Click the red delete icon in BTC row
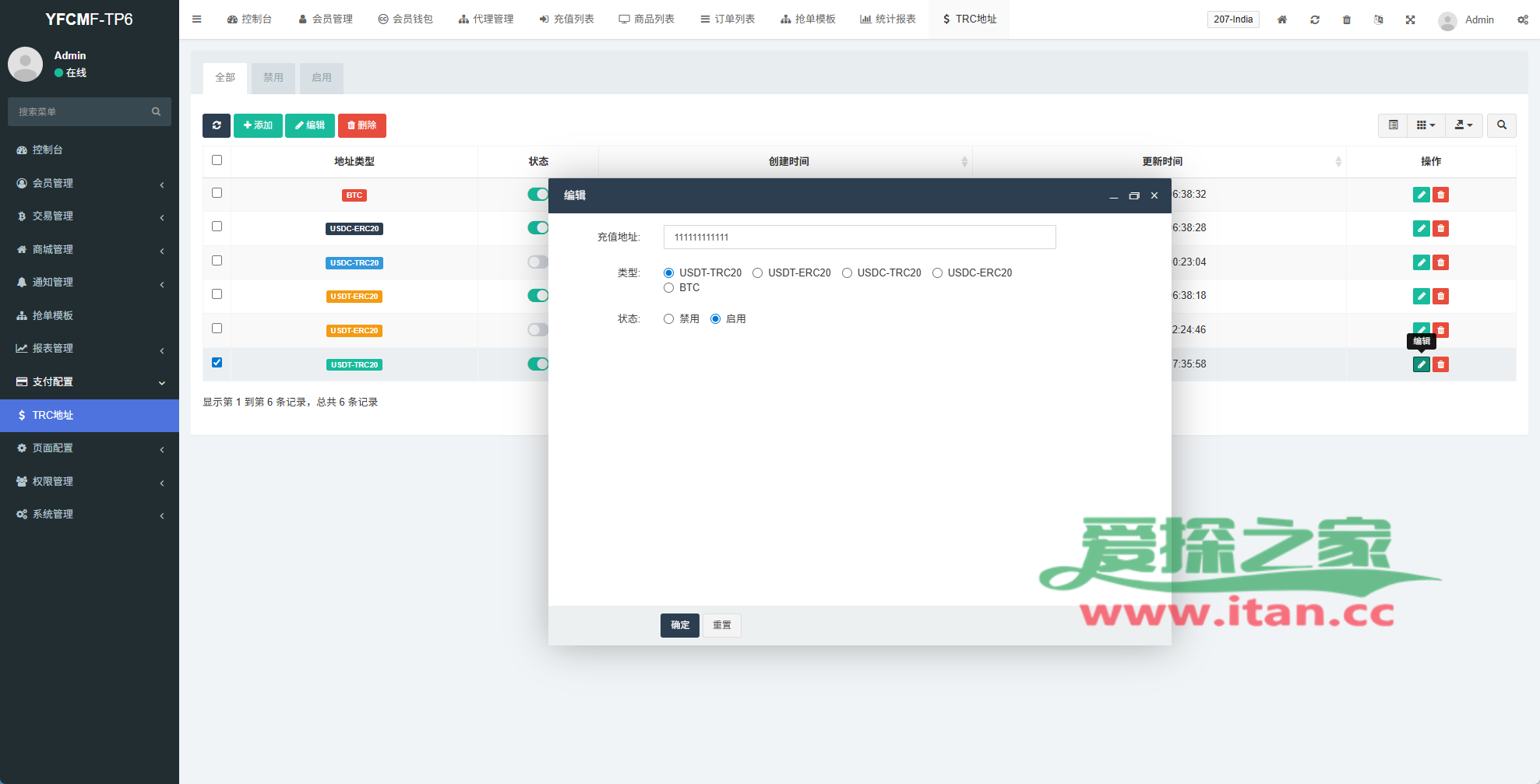This screenshot has height=784, width=1540. point(1440,195)
